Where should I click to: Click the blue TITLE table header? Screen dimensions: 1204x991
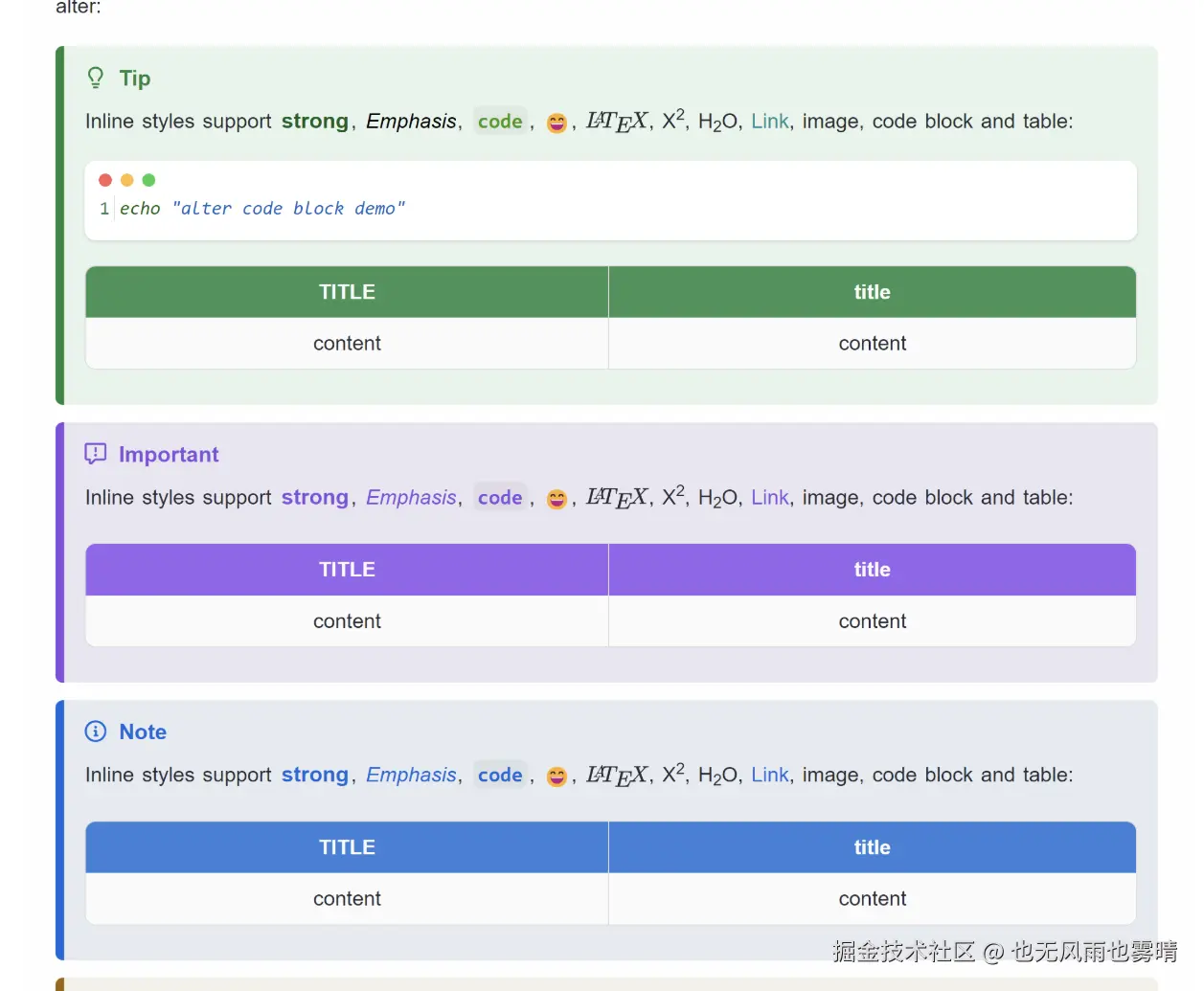[x=347, y=847]
